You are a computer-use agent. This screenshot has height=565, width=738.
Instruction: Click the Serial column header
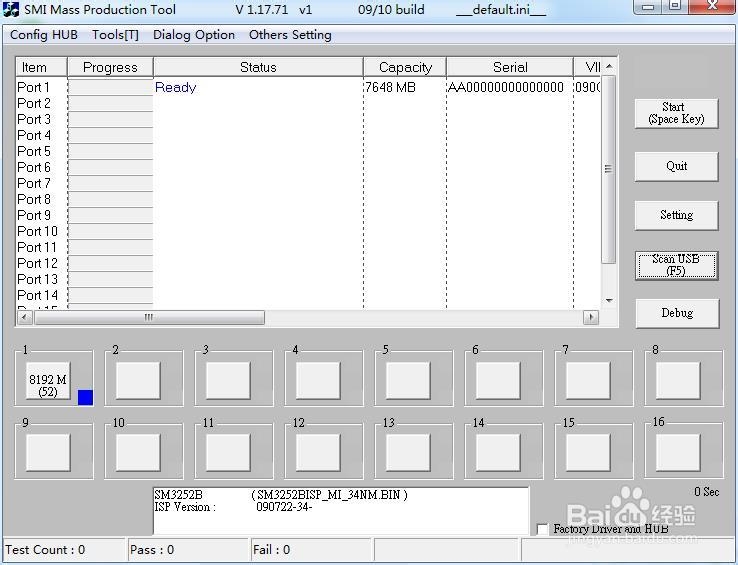click(510, 67)
